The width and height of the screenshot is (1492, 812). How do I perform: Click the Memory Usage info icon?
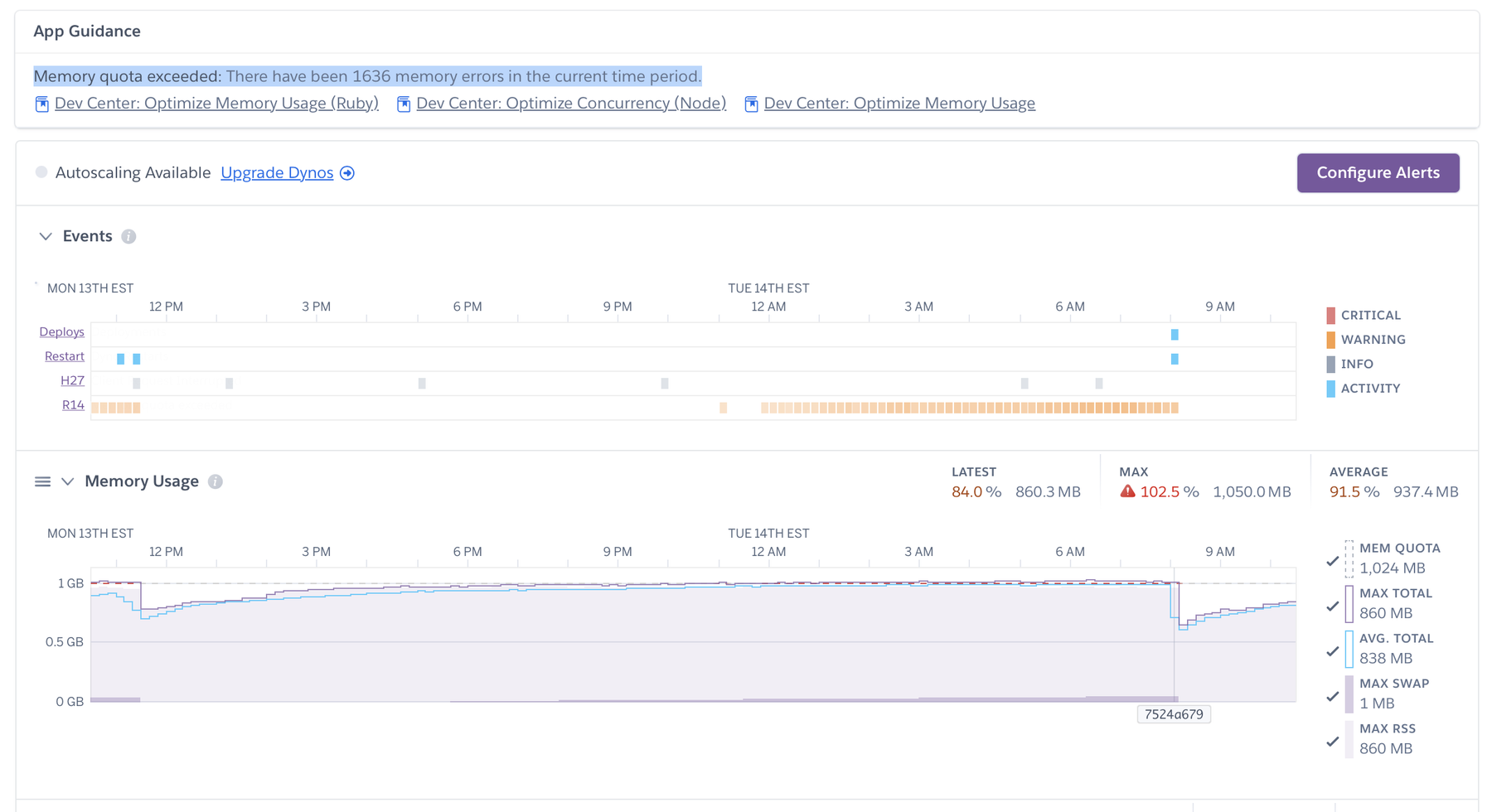point(216,481)
